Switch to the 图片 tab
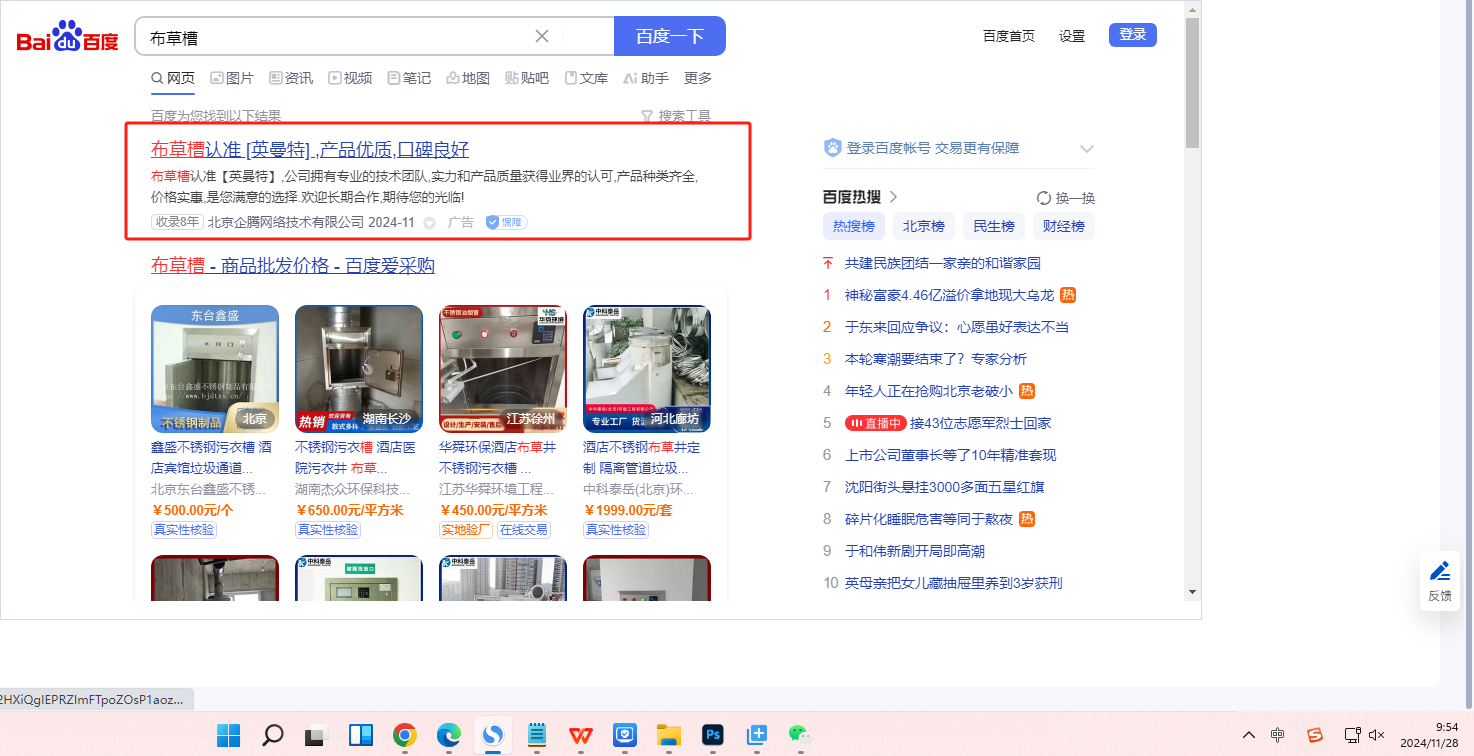 (x=232, y=78)
